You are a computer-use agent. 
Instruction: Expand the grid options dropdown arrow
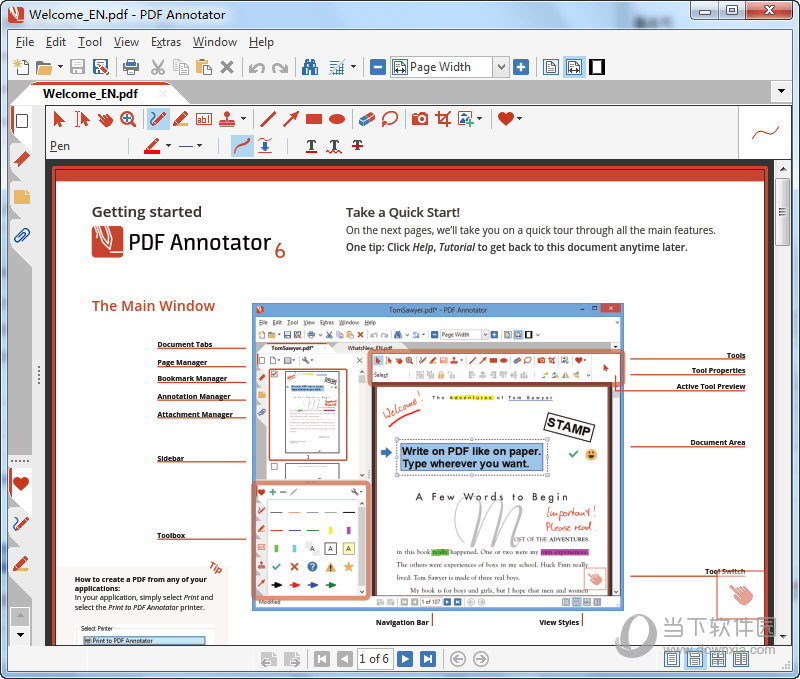(353, 67)
